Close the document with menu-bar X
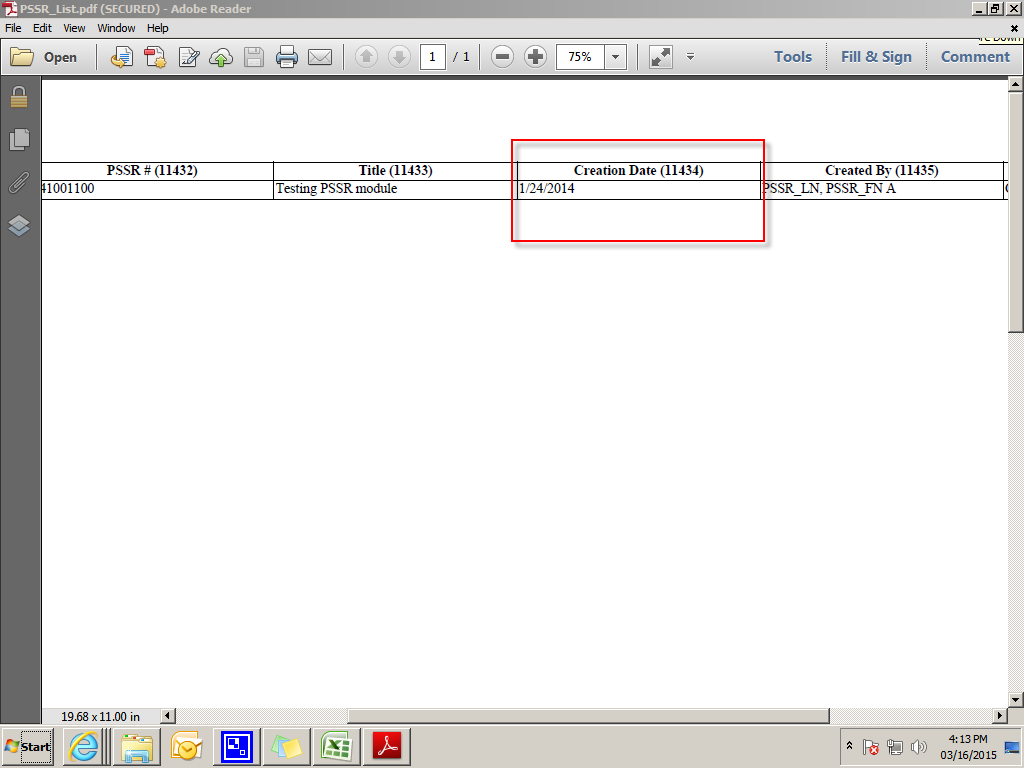Viewport: 1024px width, 768px height. pyautogui.click(x=1014, y=28)
